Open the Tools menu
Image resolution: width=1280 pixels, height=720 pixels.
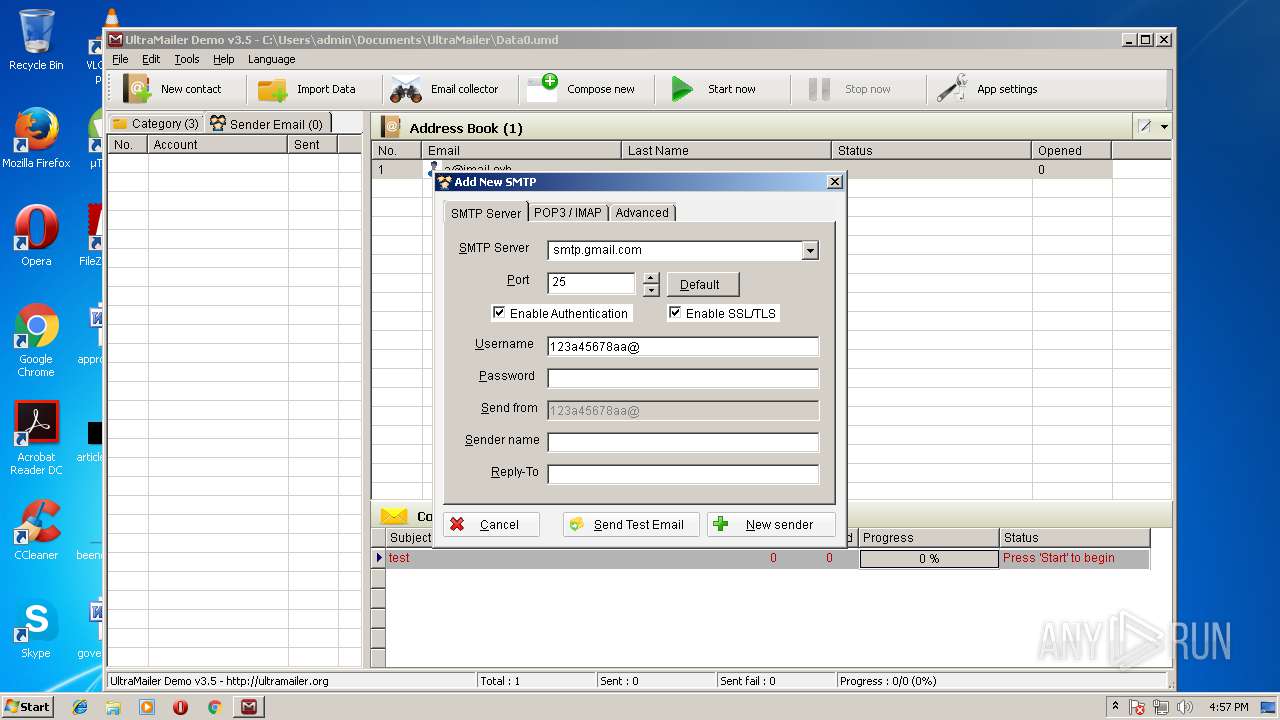point(187,59)
